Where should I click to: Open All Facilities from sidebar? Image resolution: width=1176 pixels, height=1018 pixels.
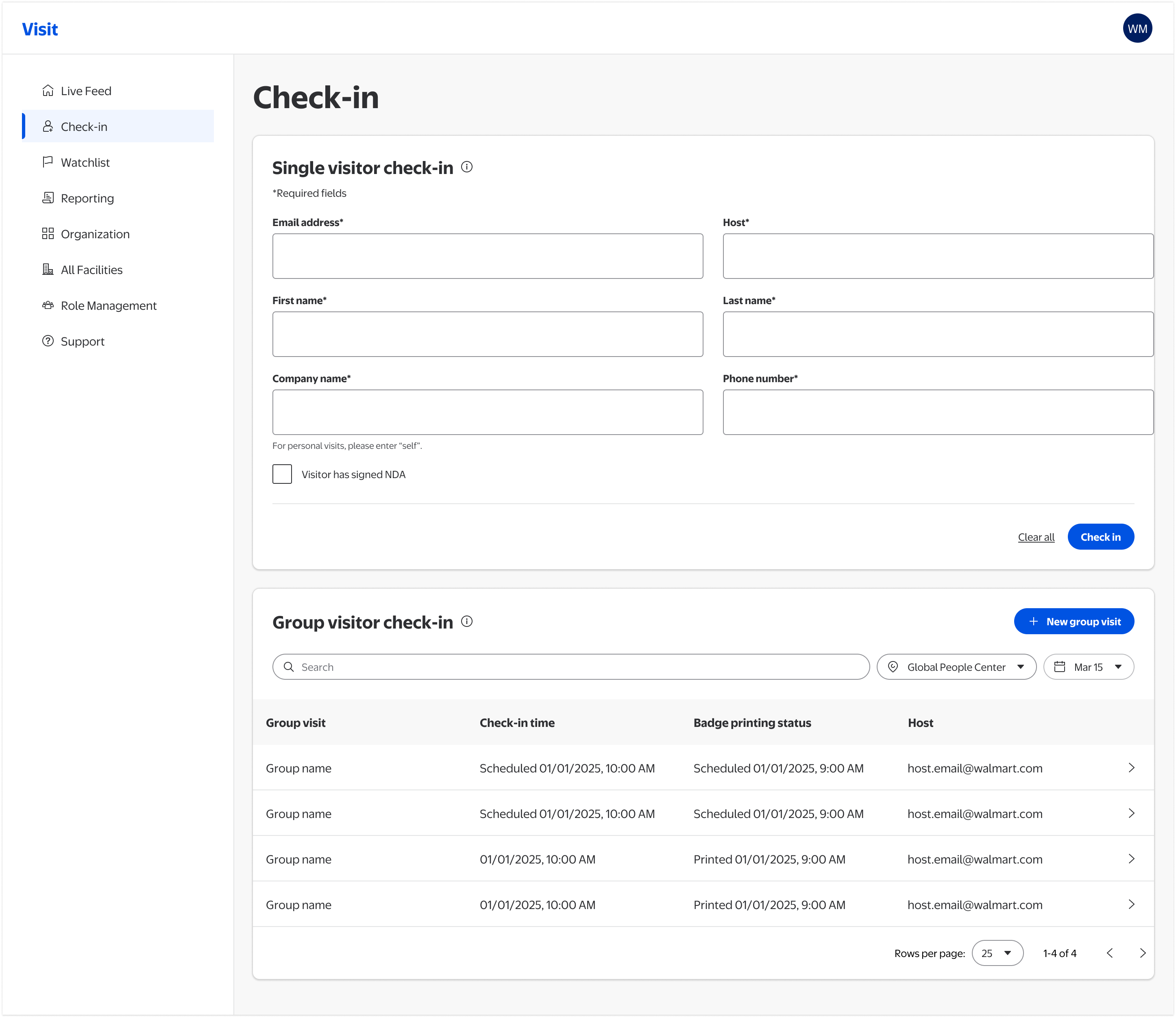coord(118,270)
